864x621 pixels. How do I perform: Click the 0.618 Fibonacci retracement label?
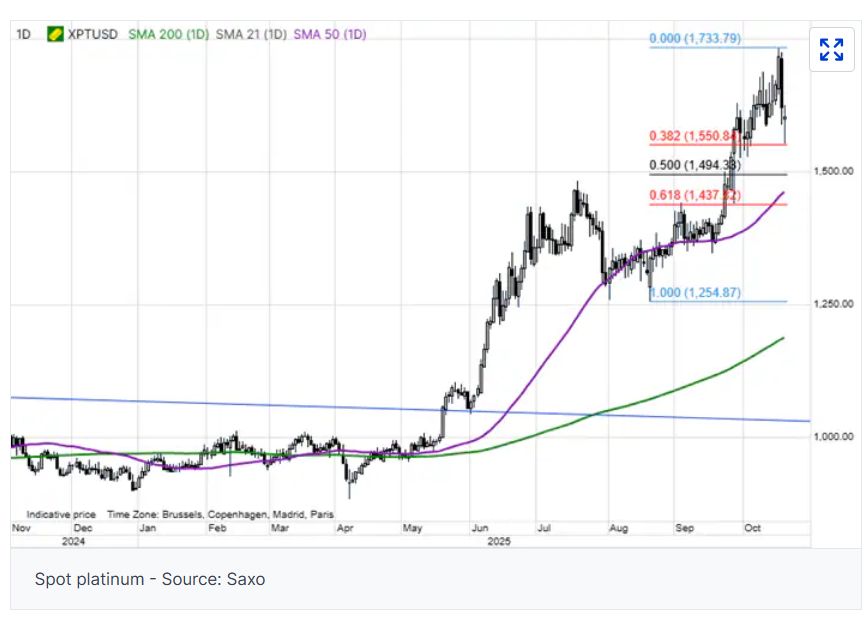tap(696, 196)
